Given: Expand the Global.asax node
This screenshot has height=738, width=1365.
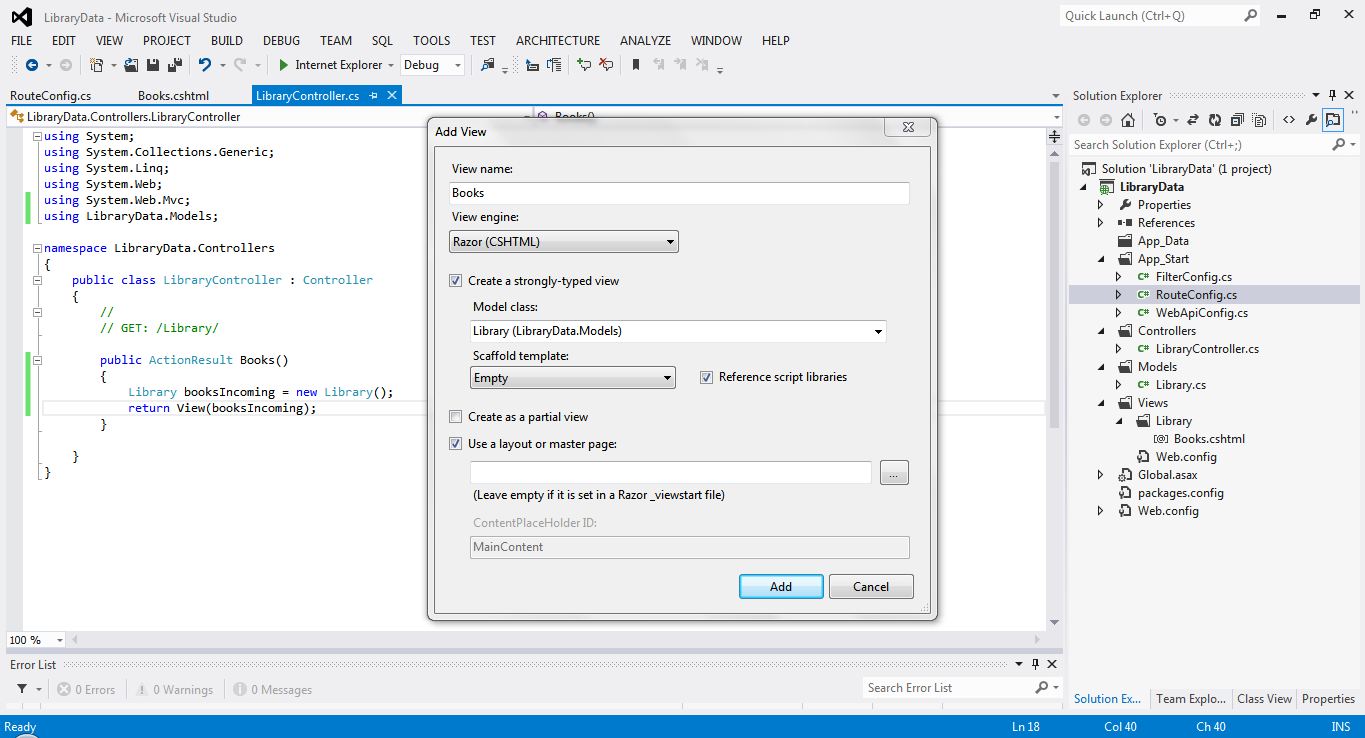Looking at the screenshot, I should tap(1100, 475).
